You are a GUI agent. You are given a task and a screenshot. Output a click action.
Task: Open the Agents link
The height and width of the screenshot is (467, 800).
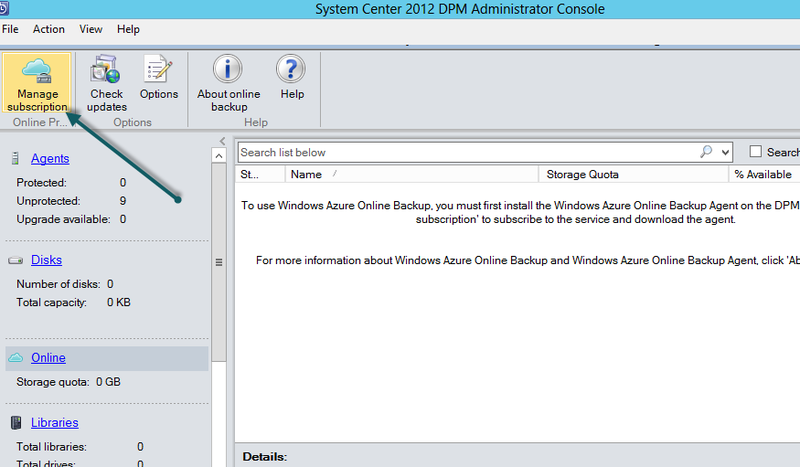click(x=50, y=159)
